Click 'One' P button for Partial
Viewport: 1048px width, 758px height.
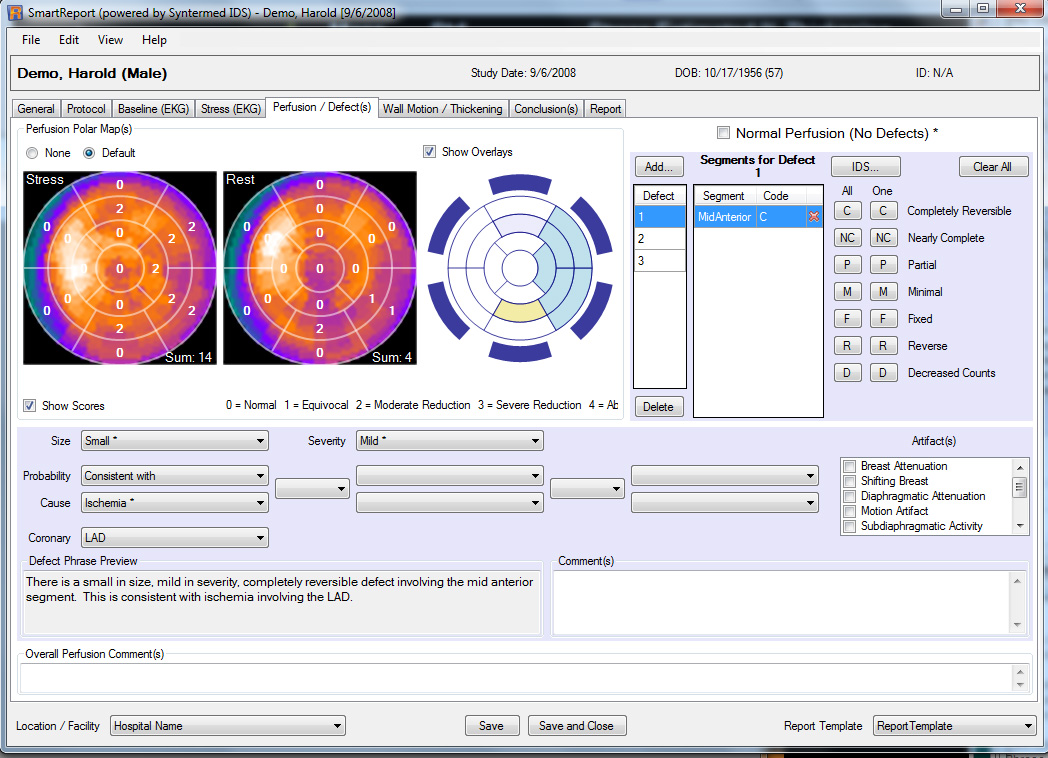[883, 265]
